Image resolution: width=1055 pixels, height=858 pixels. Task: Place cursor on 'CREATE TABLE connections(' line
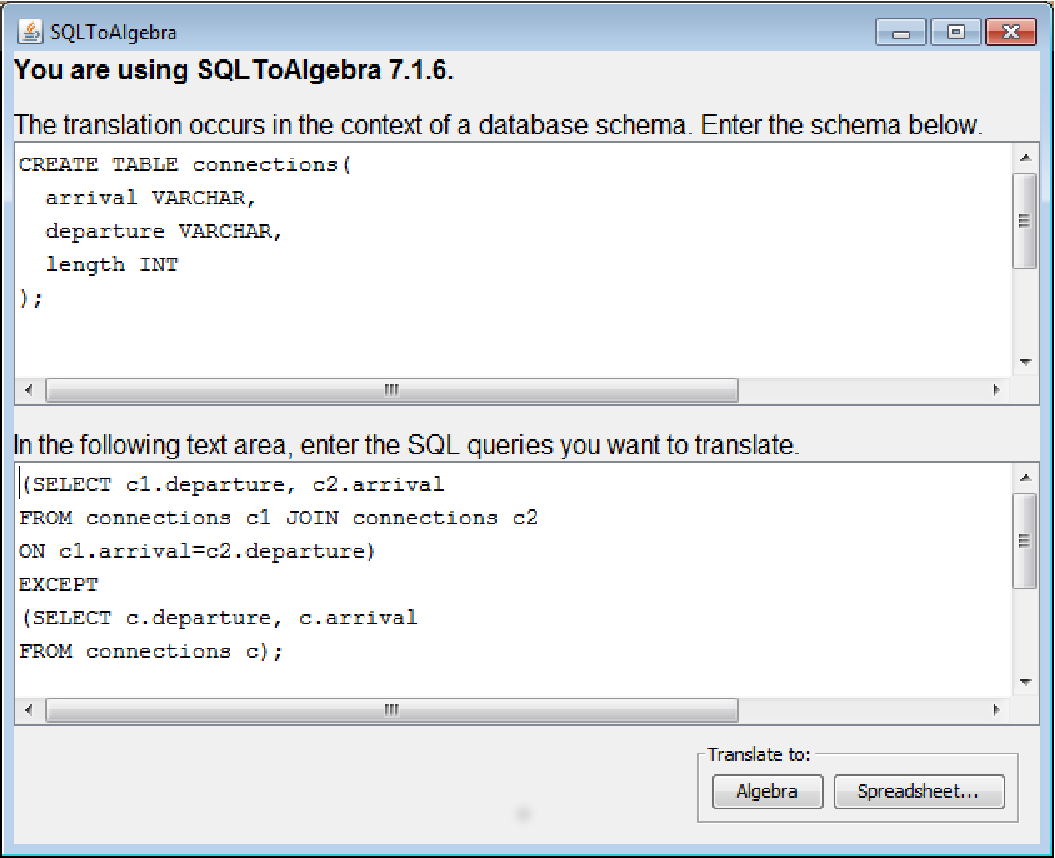click(x=185, y=165)
